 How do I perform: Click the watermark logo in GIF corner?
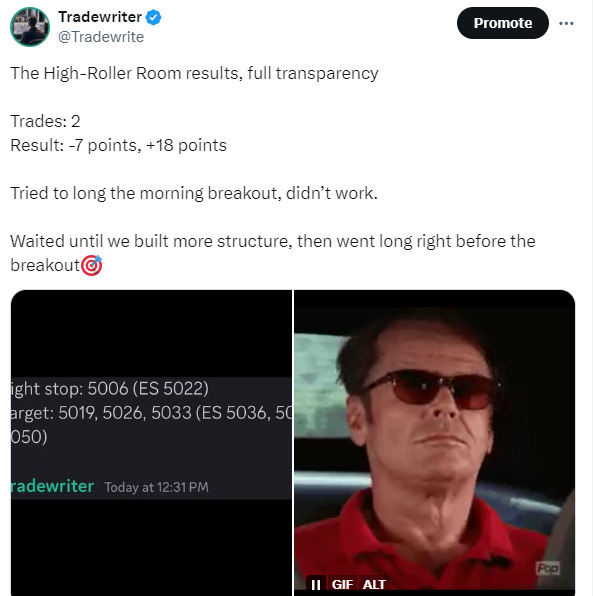pos(548,569)
